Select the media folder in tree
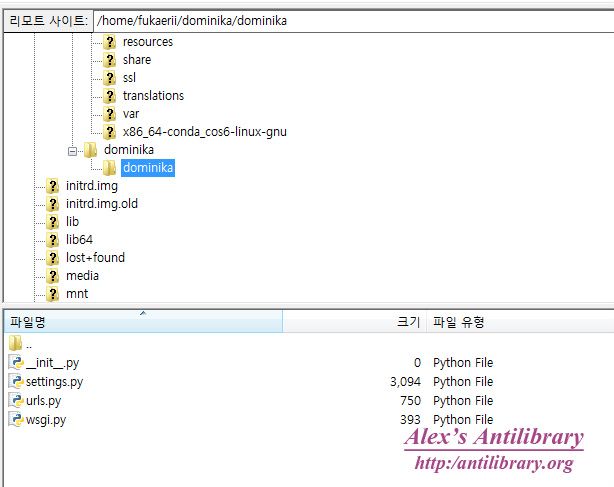The image size is (614, 487). coord(82,276)
